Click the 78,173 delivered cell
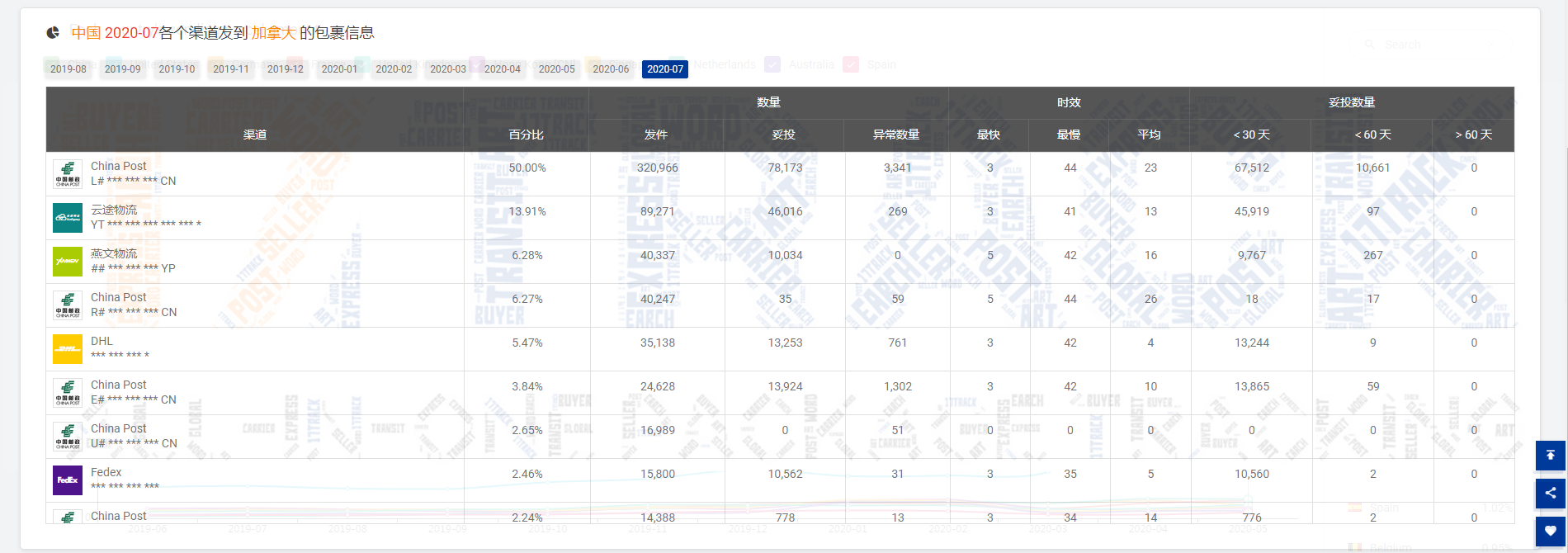Screen dimensions: 1568x553 785,168
